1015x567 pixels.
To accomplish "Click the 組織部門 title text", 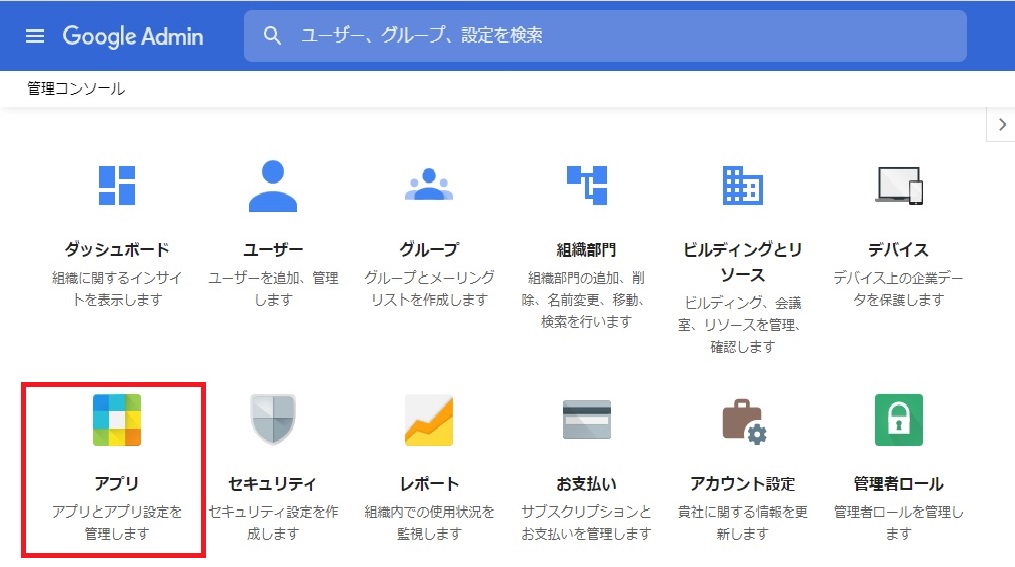I will tap(586, 249).
